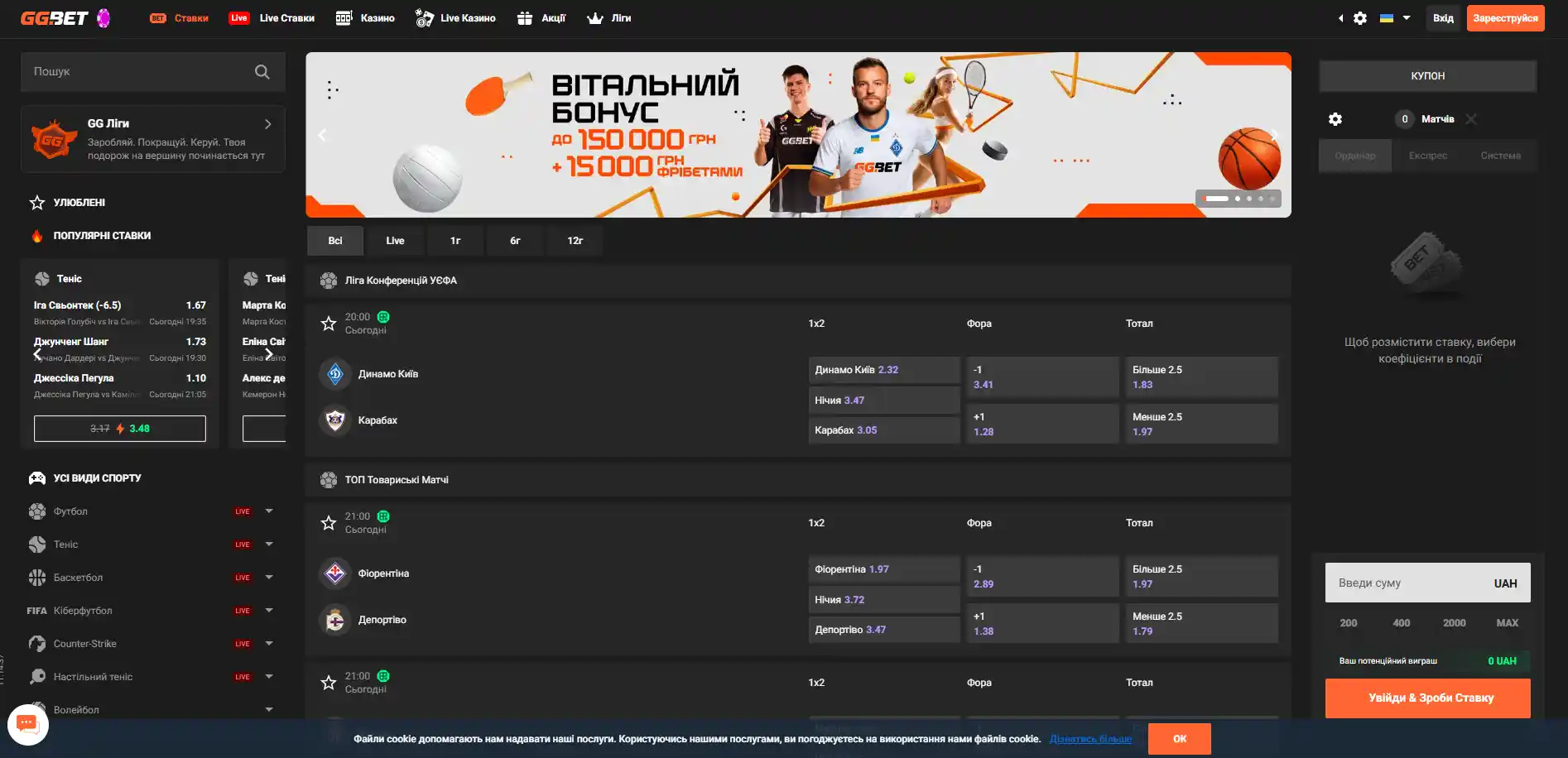Select the Всі time filter tab

click(x=335, y=241)
